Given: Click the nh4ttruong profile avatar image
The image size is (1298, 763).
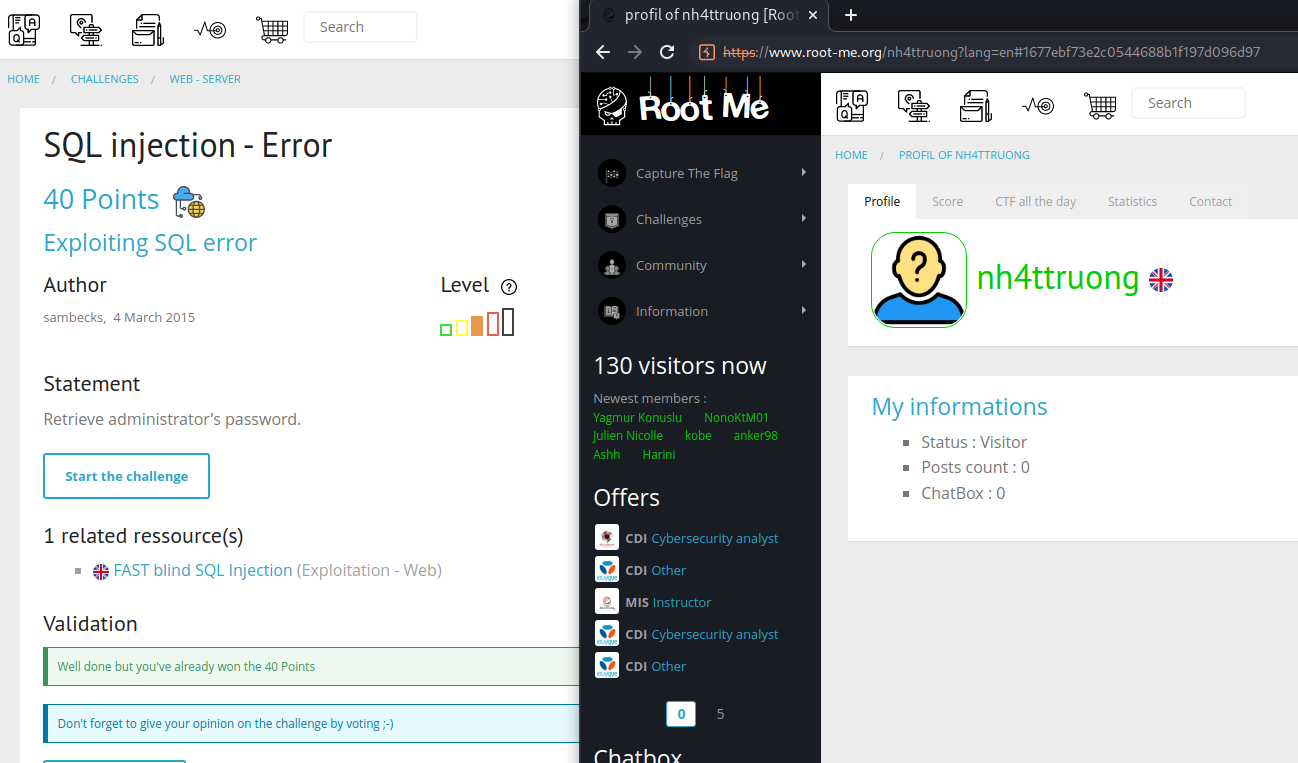Looking at the screenshot, I should tap(919, 280).
